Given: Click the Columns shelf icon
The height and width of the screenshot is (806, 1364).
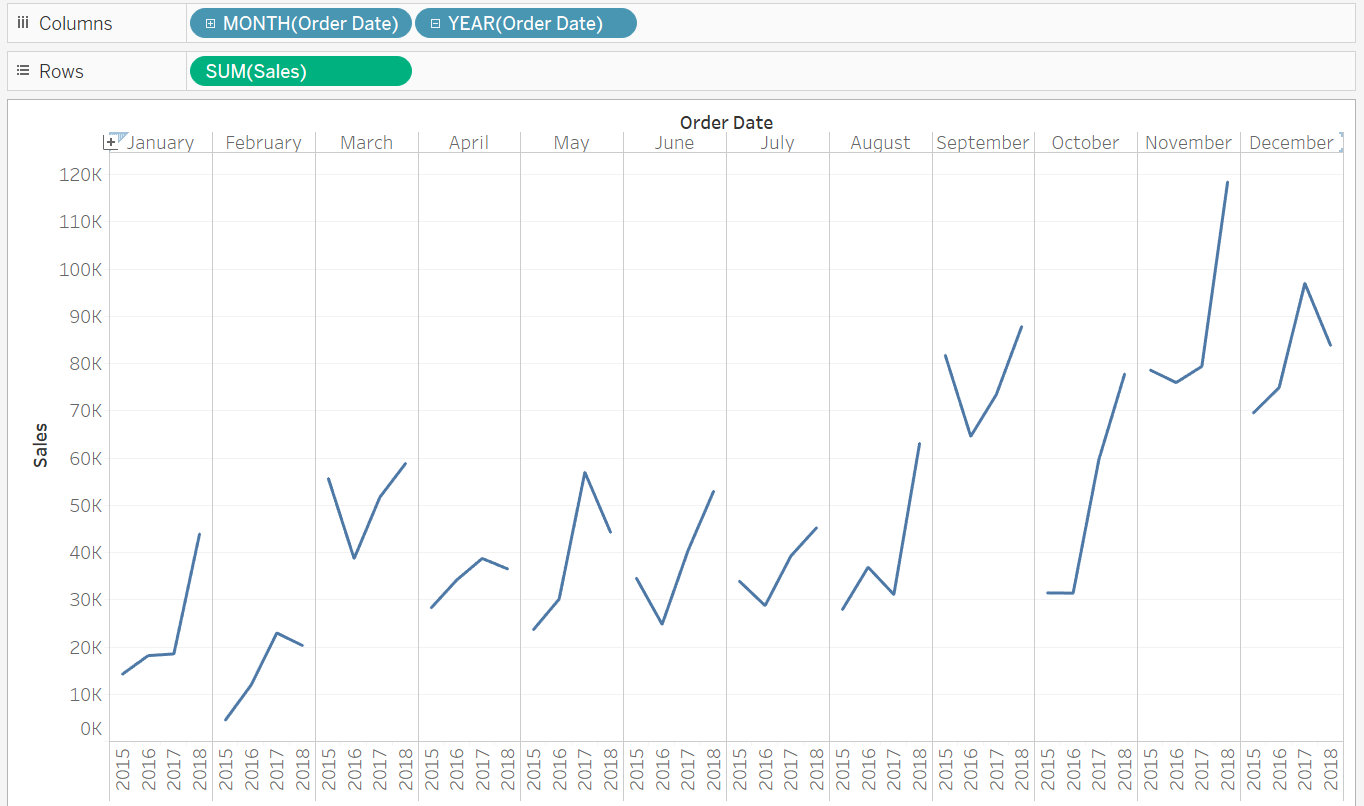Looking at the screenshot, I should pyautogui.click(x=23, y=23).
